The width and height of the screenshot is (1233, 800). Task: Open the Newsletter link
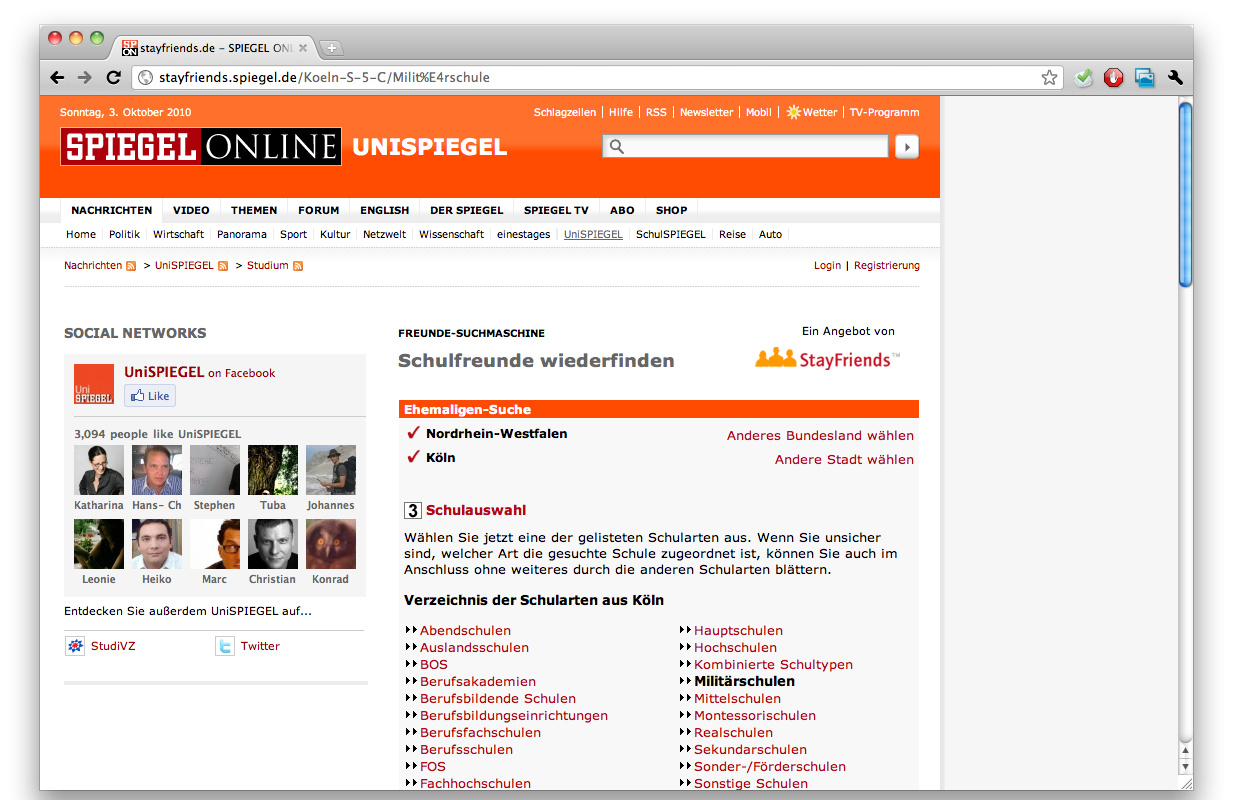click(707, 112)
